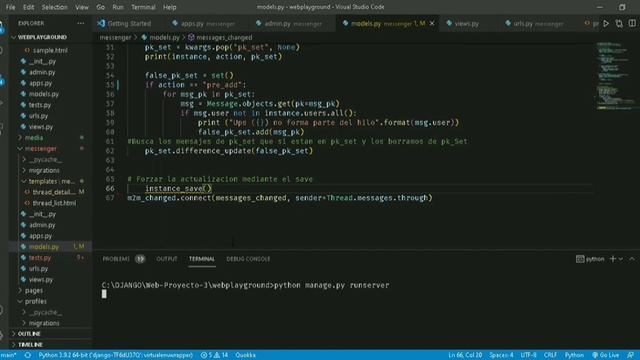640x360 pixels.
Task: Add a new terminal with plus
Action: (613, 259)
